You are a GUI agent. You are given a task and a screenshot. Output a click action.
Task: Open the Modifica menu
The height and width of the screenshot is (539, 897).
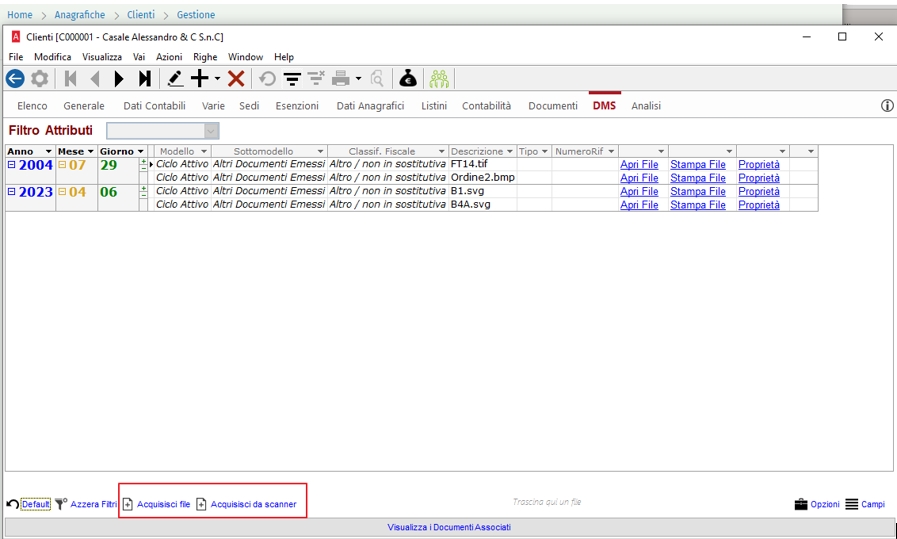click(53, 57)
